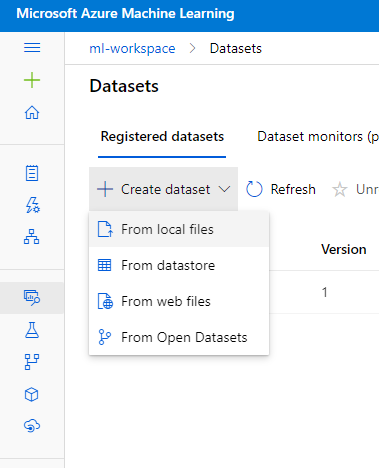Click Microsoft Azure Machine Learning header title

pos(125,14)
